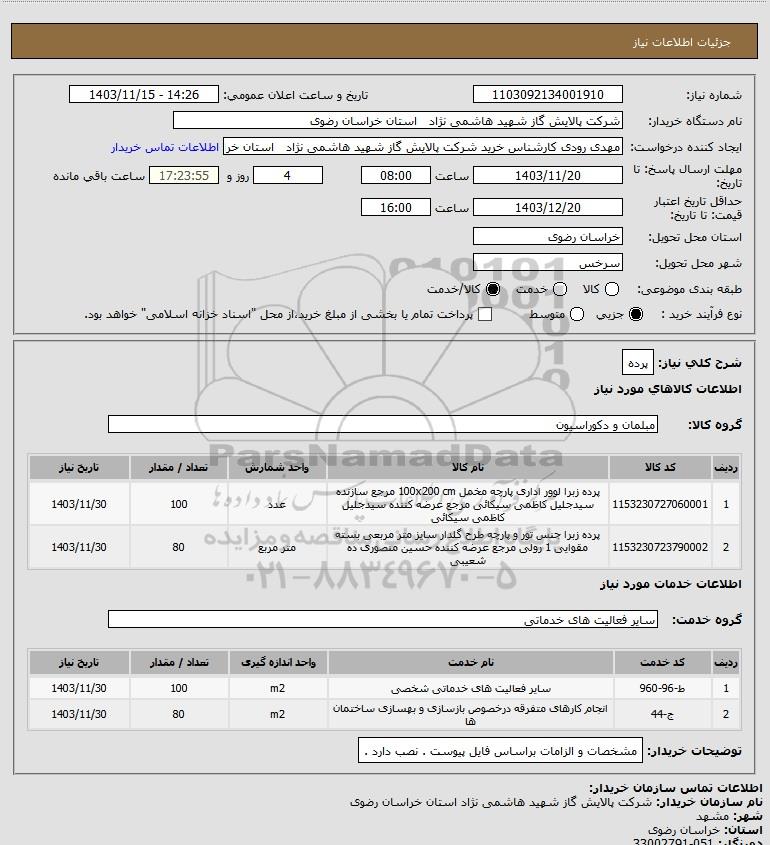This screenshot has height=845, width=770.
Task: Click quantity 80 in services table
Action: tap(178, 714)
